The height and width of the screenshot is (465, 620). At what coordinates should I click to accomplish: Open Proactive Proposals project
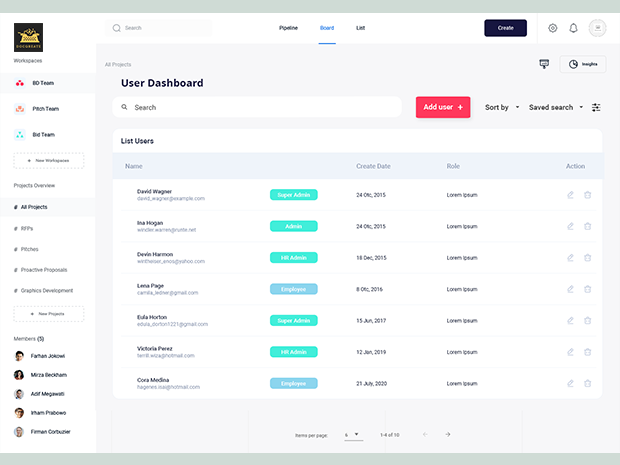41,270
